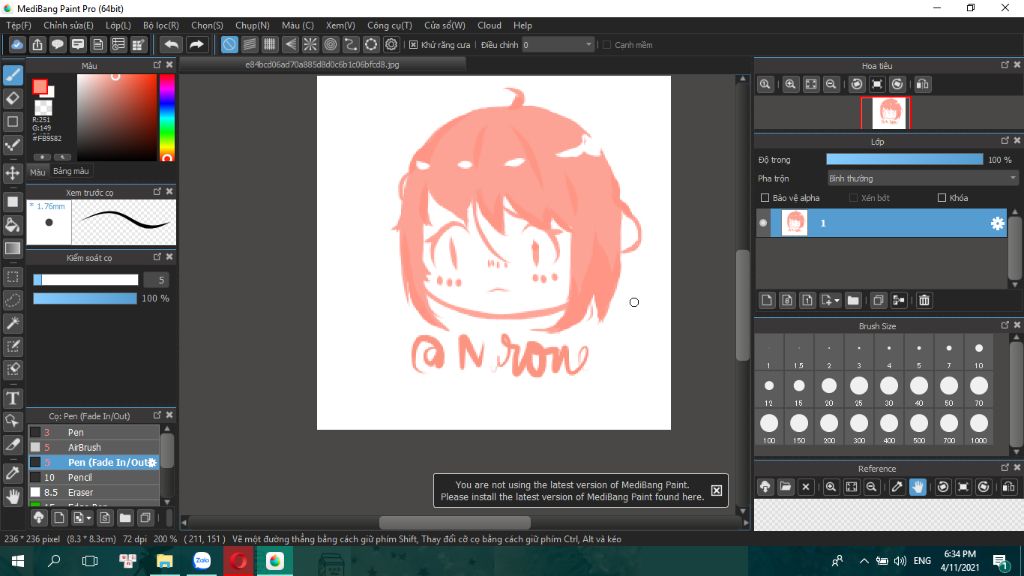Image resolution: width=1024 pixels, height=576 pixels.
Task: Select the Move tool
Action: [x=12, y=173]
